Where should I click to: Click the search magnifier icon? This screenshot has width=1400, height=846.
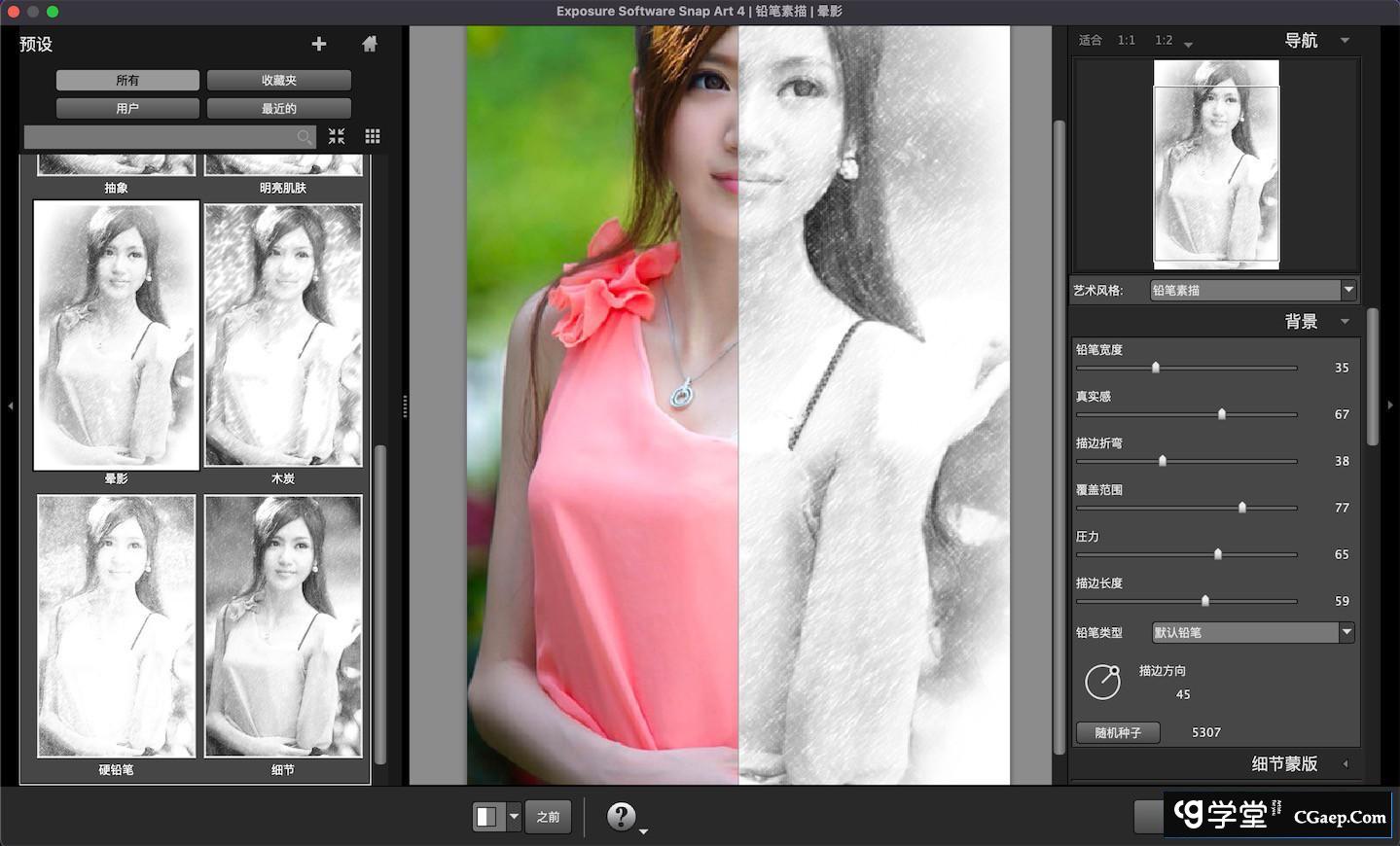click(x=305, y=137)
